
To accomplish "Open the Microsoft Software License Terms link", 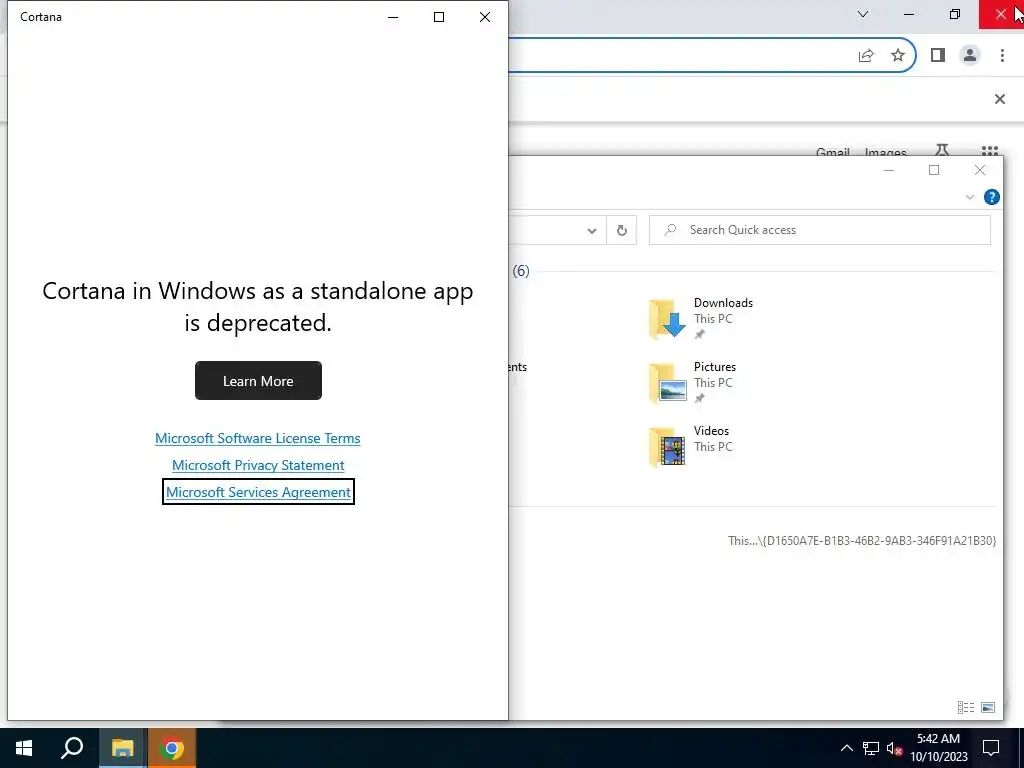I will [257, 438].
